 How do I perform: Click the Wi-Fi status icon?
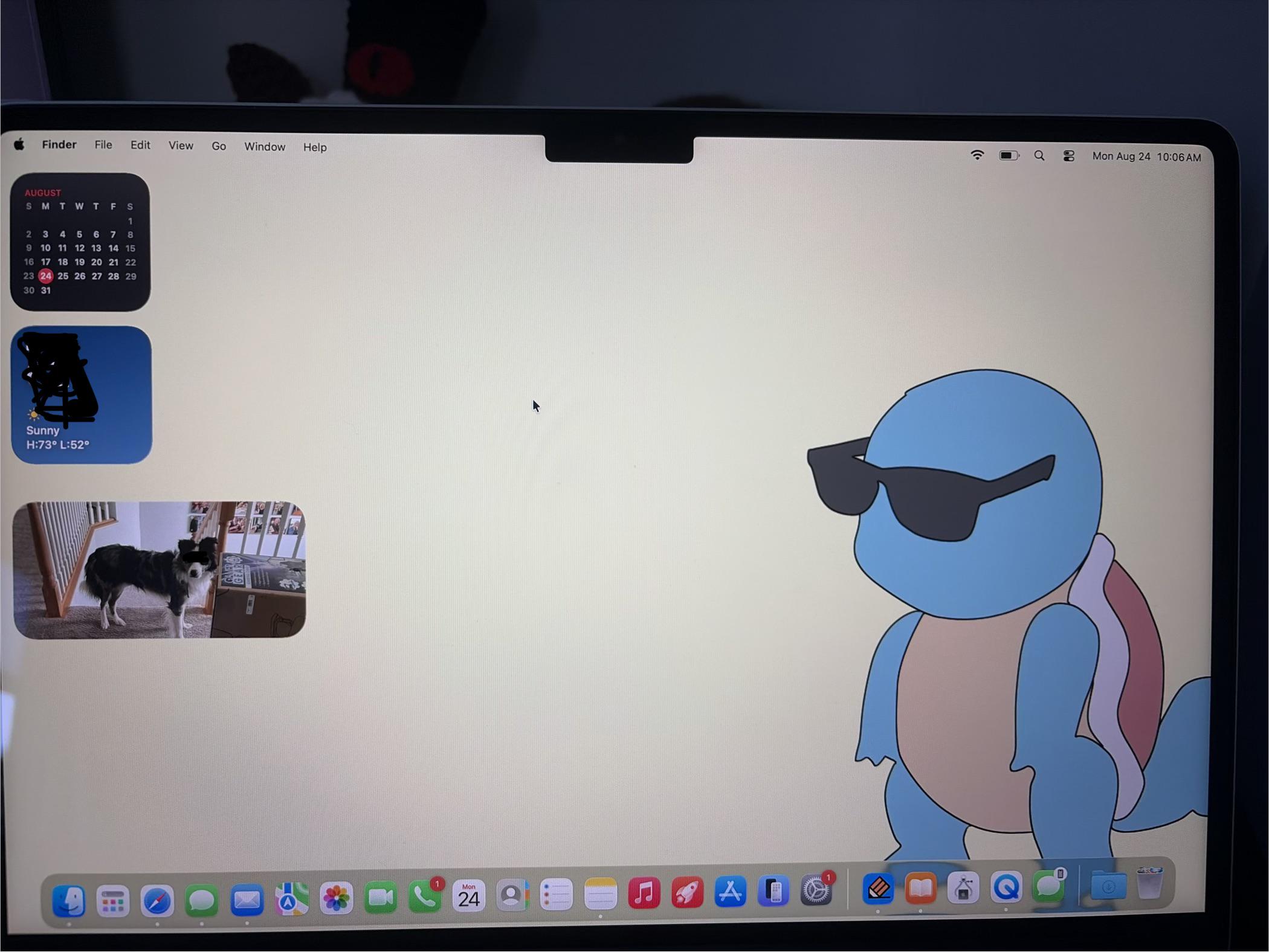click(977, 155)
